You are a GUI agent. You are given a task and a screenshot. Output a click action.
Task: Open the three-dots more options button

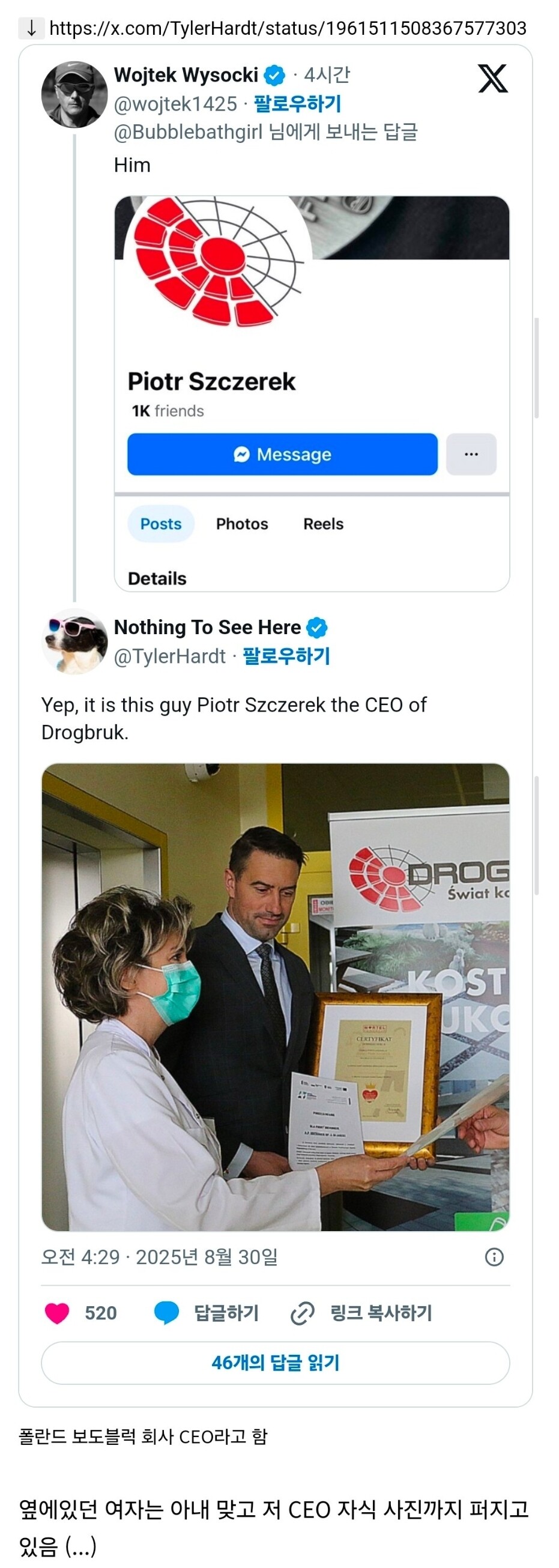click(471, 454)
